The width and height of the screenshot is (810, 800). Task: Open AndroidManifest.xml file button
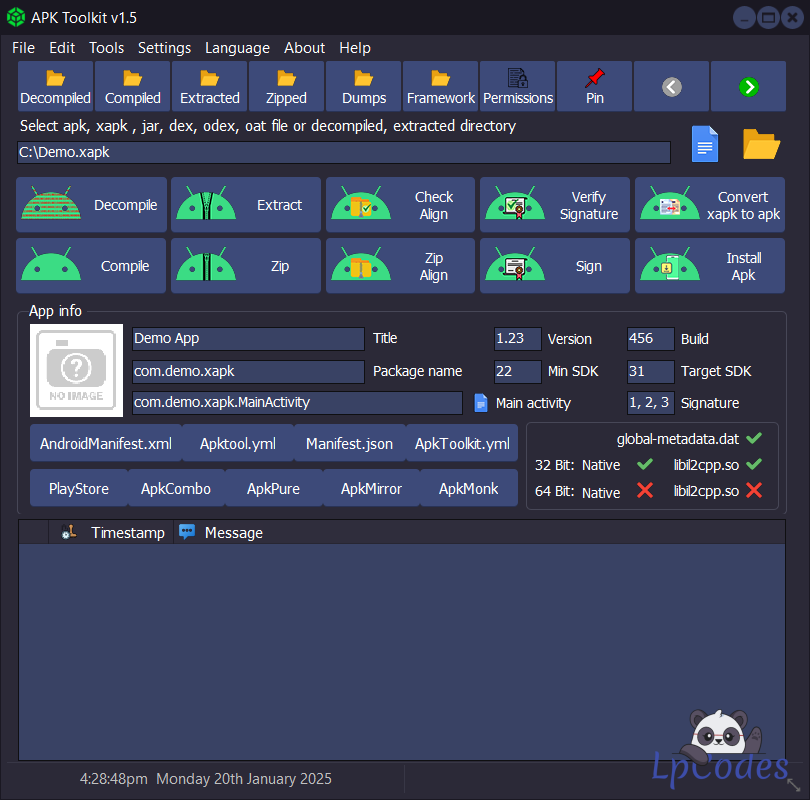(106, 443)
